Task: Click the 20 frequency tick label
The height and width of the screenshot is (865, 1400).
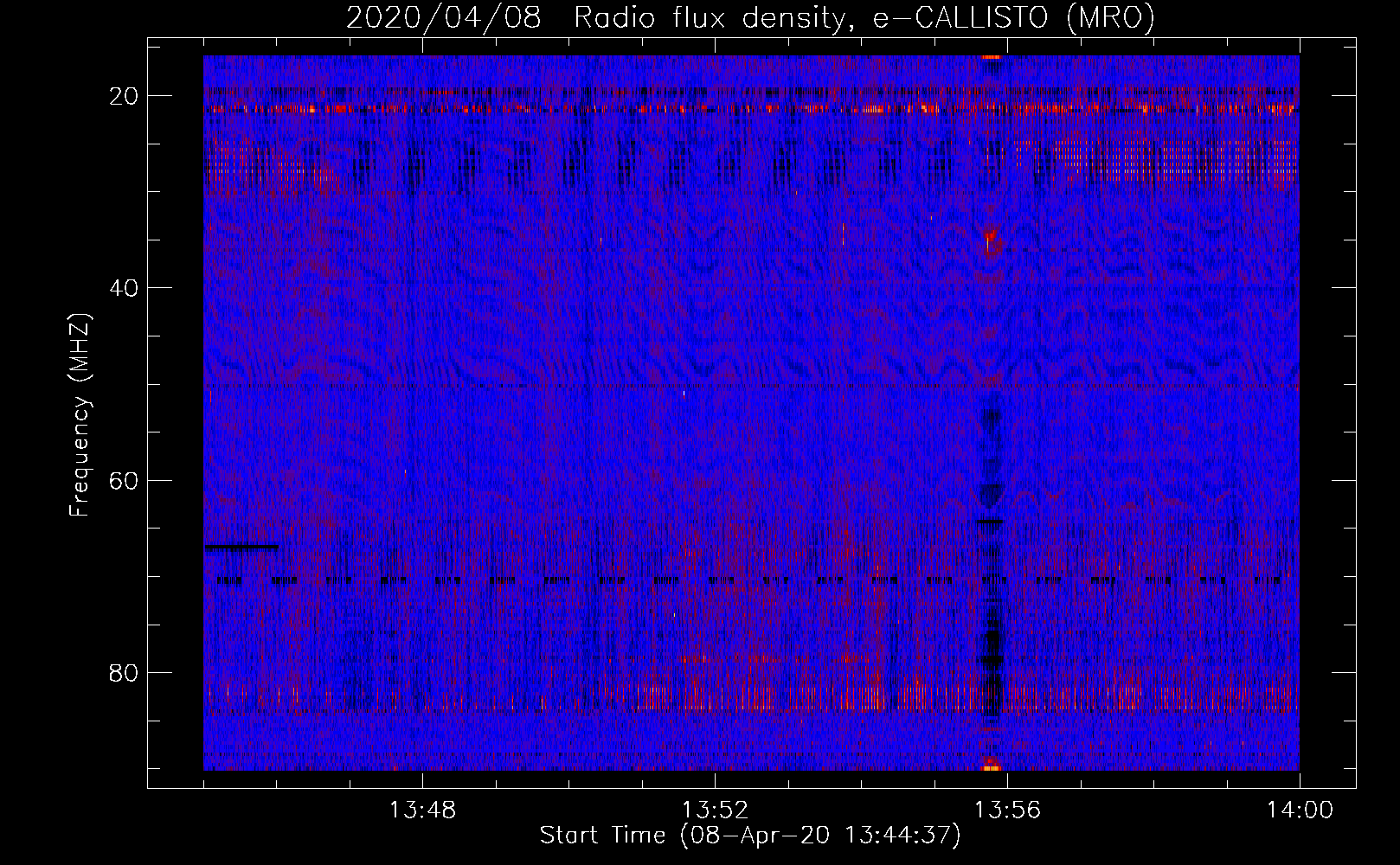Action: [124, 96]
